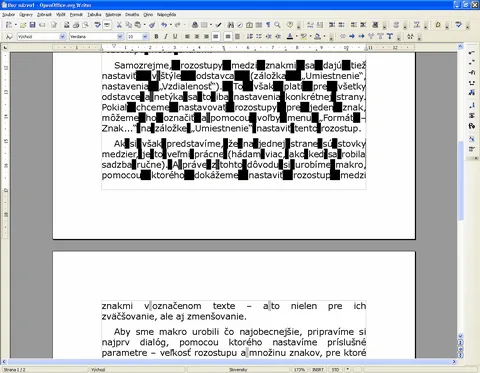Open the Nápověda menu
480x373 pixels.
[x=166, y=15]
